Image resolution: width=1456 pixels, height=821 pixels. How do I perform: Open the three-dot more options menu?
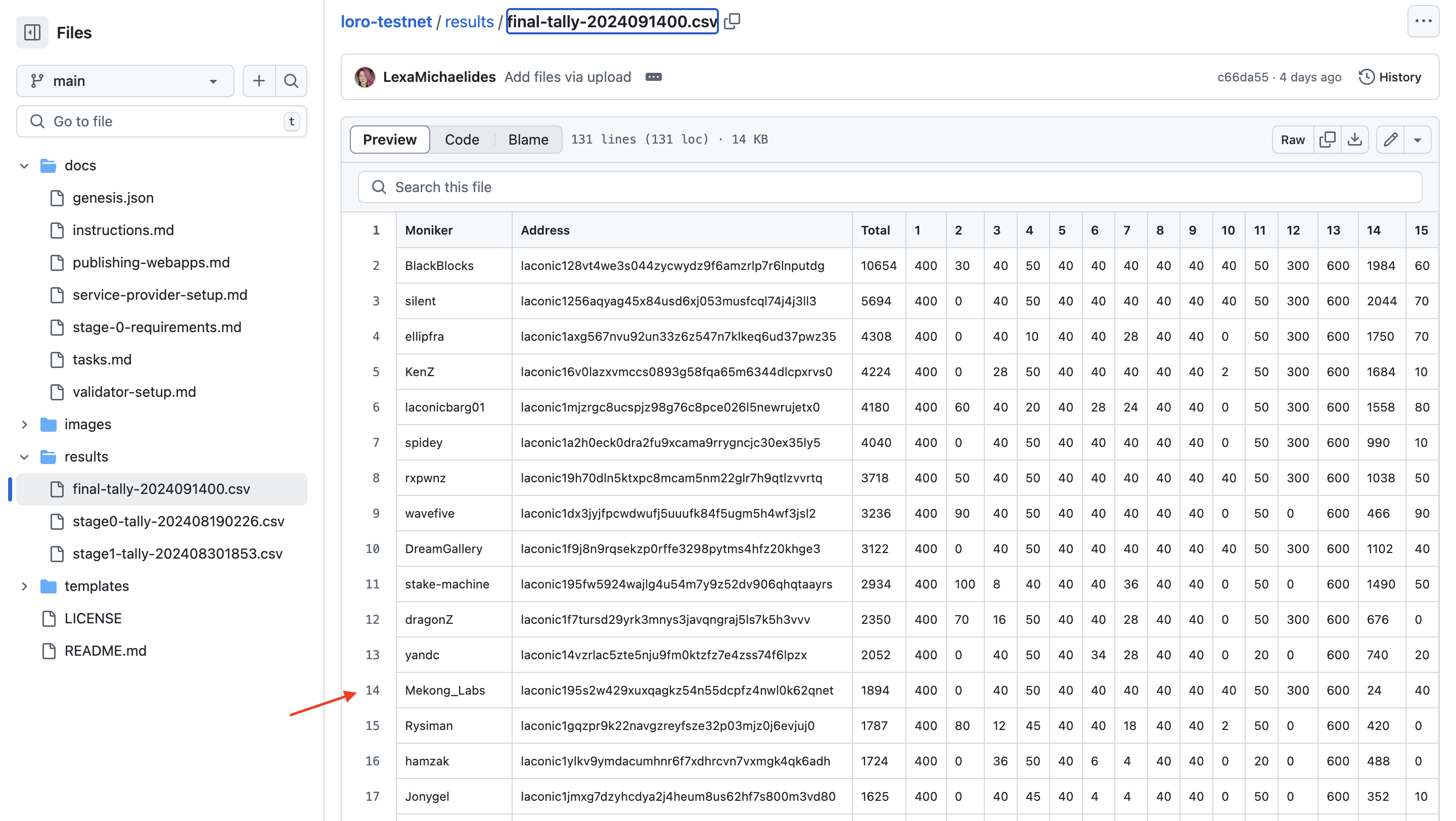[1423, 21]
